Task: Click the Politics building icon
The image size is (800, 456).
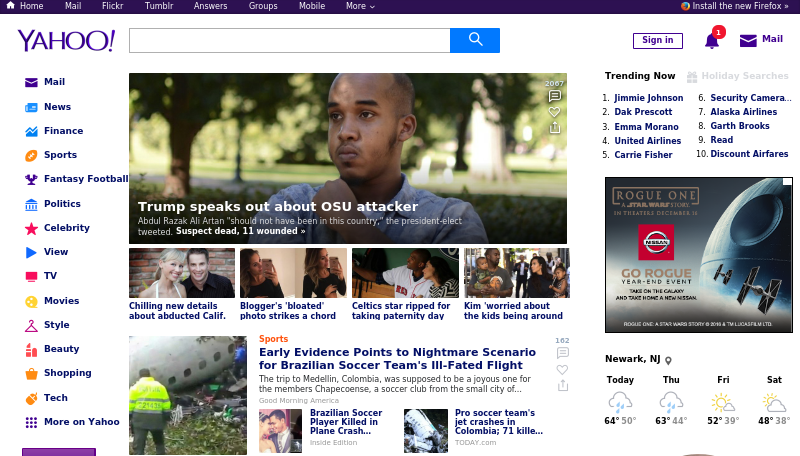Action: pos(31,204)
